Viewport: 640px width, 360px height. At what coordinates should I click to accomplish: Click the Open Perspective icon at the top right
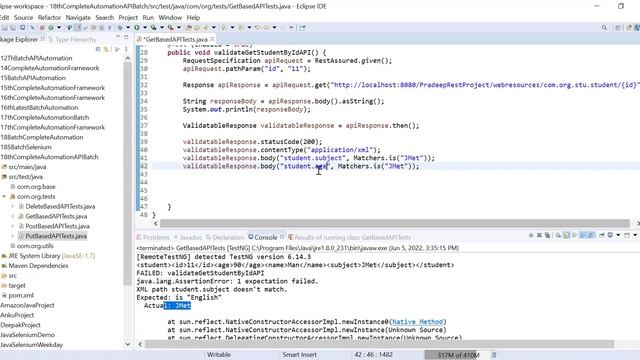point(618,28)
